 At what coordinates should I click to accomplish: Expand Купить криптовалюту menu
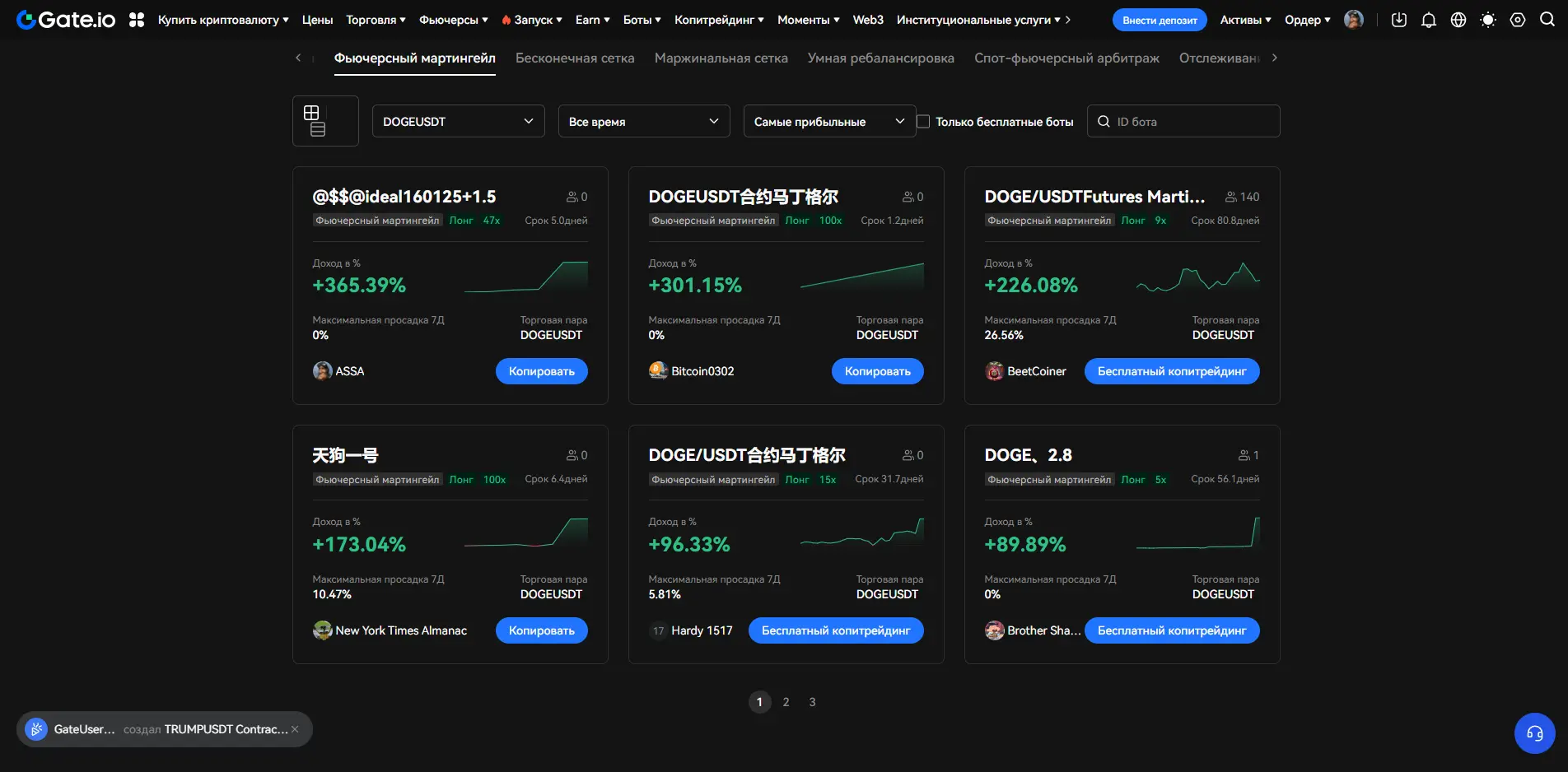click(223, 20)
